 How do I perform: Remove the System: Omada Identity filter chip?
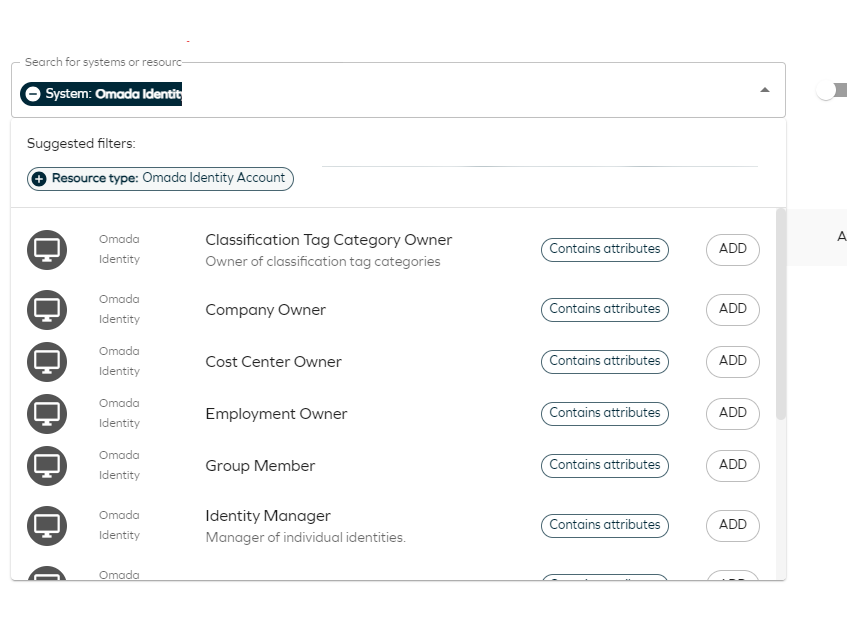pyautogui.click(x=33, y=94)
